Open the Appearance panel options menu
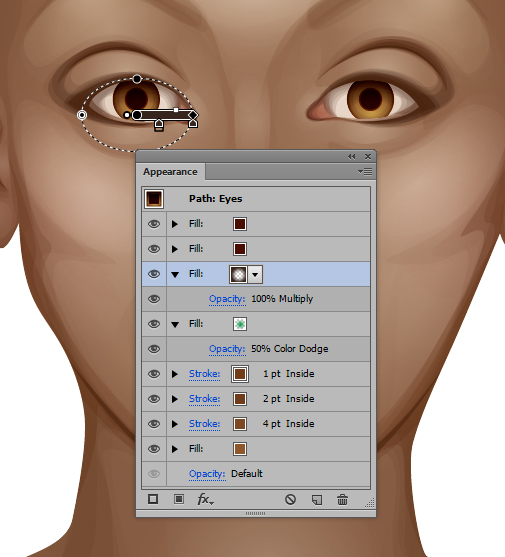The image size is (505, 557). click(365, 172)
